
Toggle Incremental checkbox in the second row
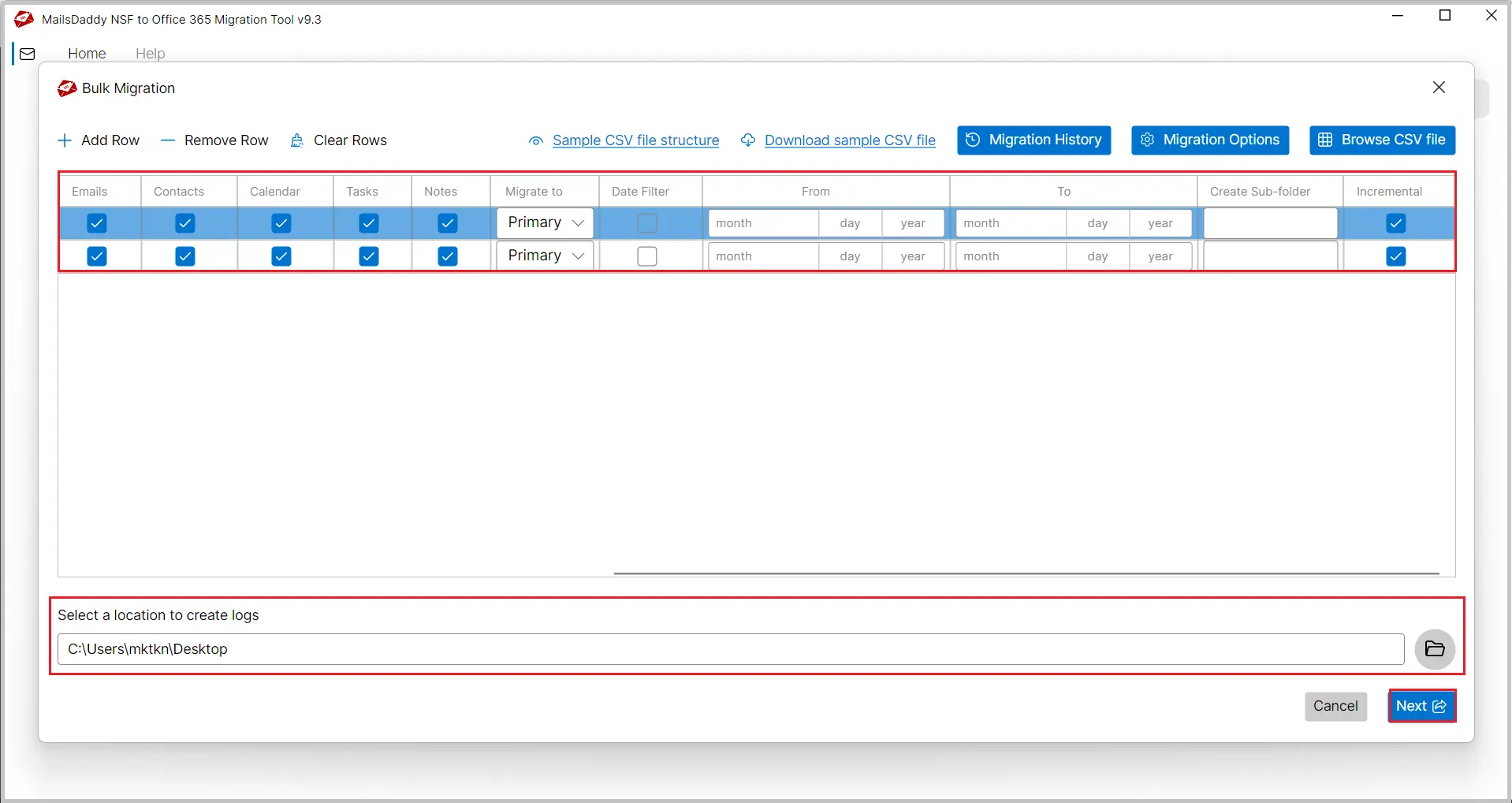coord(1395,256)
